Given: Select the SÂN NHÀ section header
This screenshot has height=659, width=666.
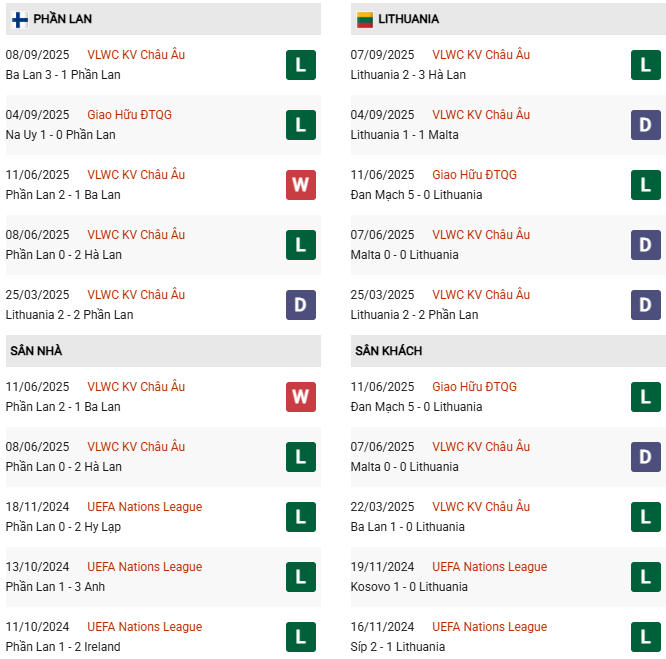Looking at the screenshot, I should [36, 351].
